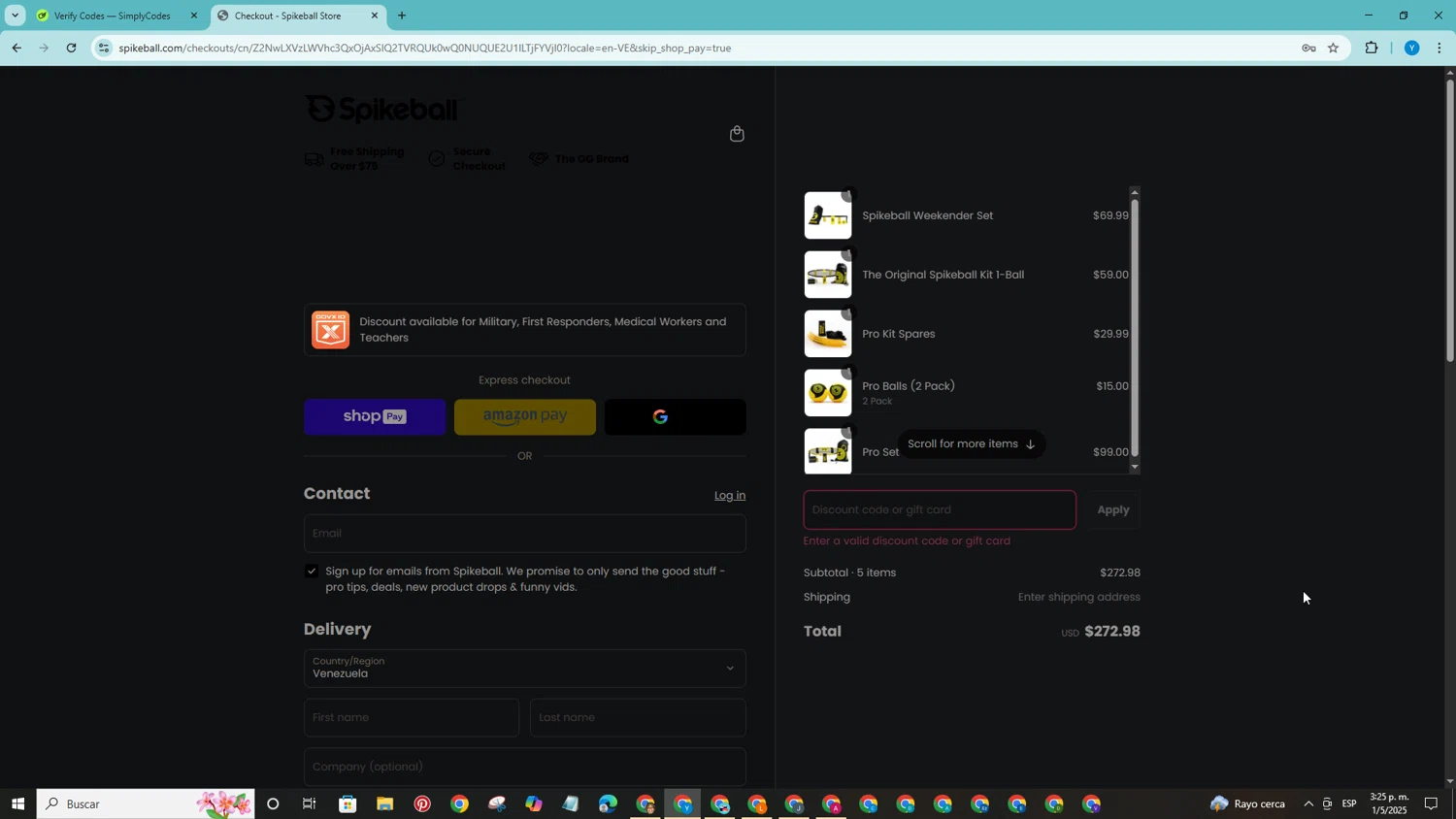Viewport: 1456px width, 819px height.
Task: Click Pro Balls (2 Pack) thumbnail
Action: pyautogui.click(x=828, y=393)
